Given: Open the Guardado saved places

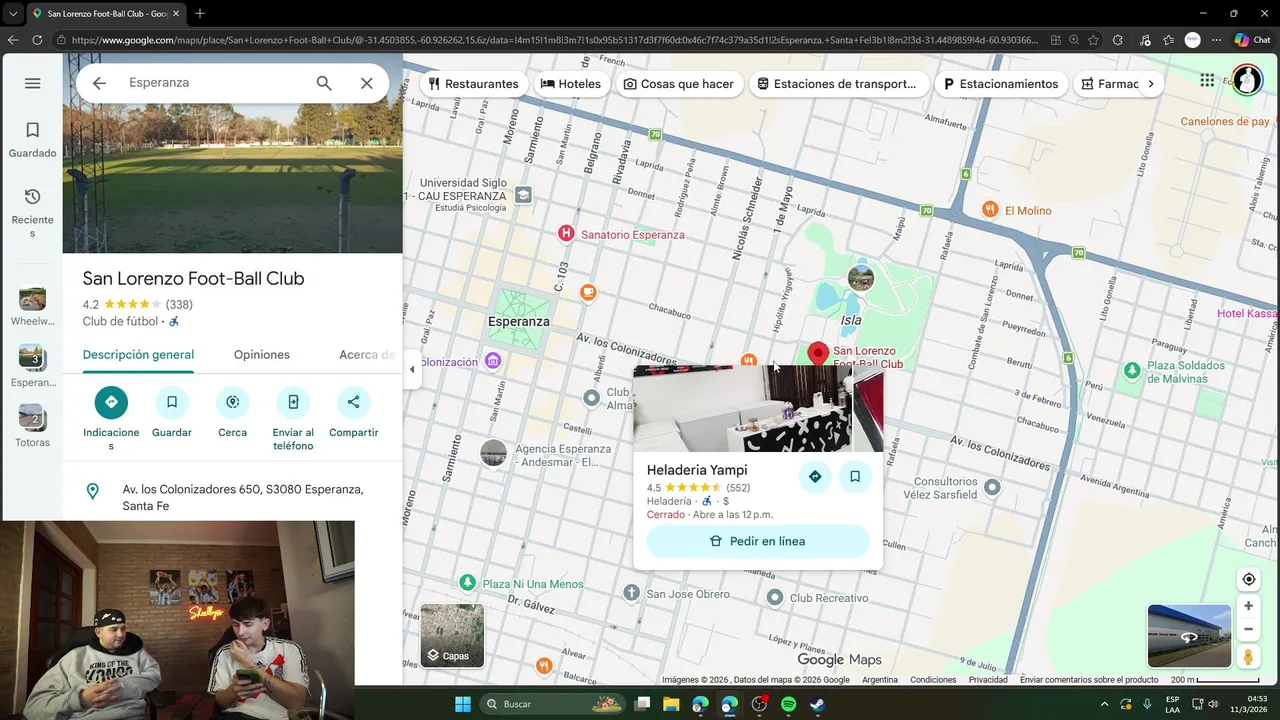Looking at the screenshot, I should point(32,140).
